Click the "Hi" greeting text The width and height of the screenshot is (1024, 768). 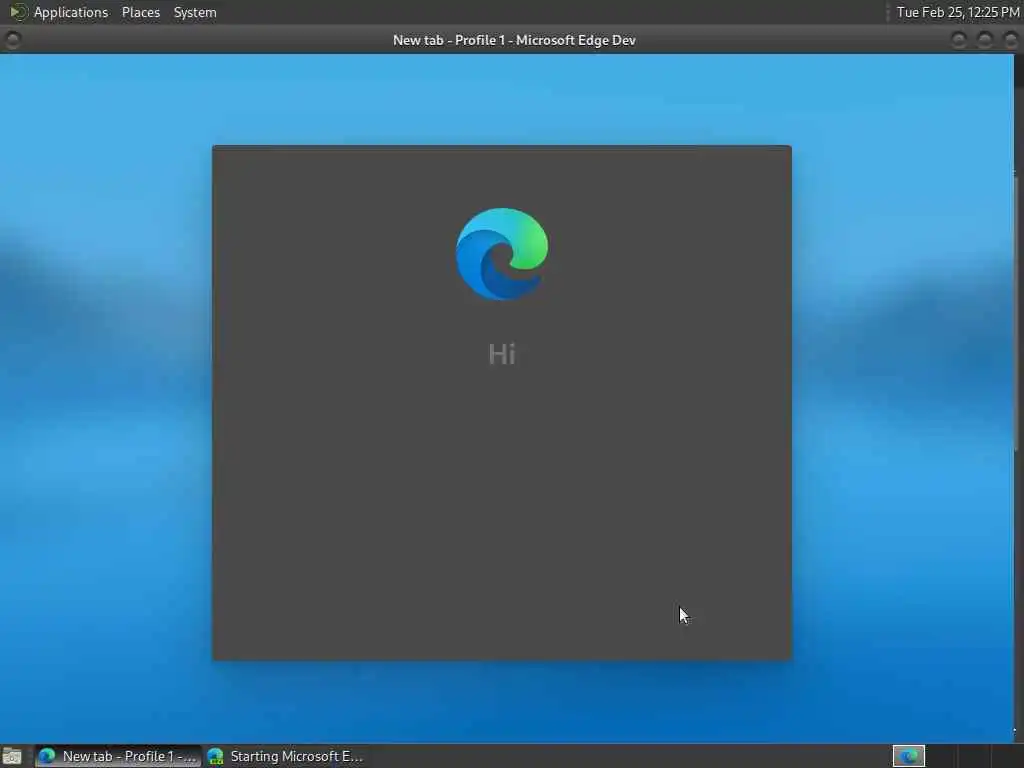(x=502, y=355)
